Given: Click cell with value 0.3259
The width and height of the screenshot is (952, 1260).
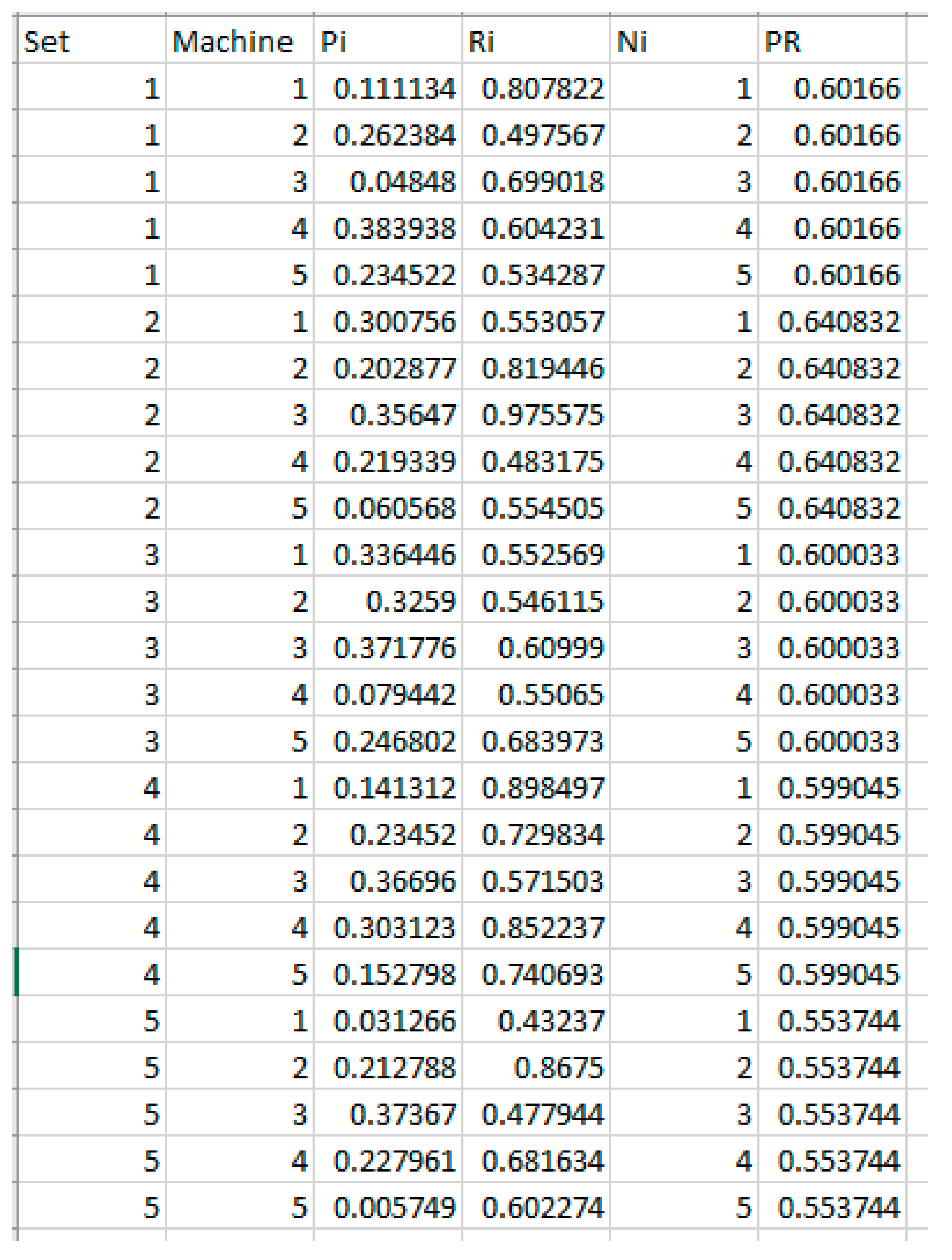Looking at the screenshot, I should coord(410,601).
